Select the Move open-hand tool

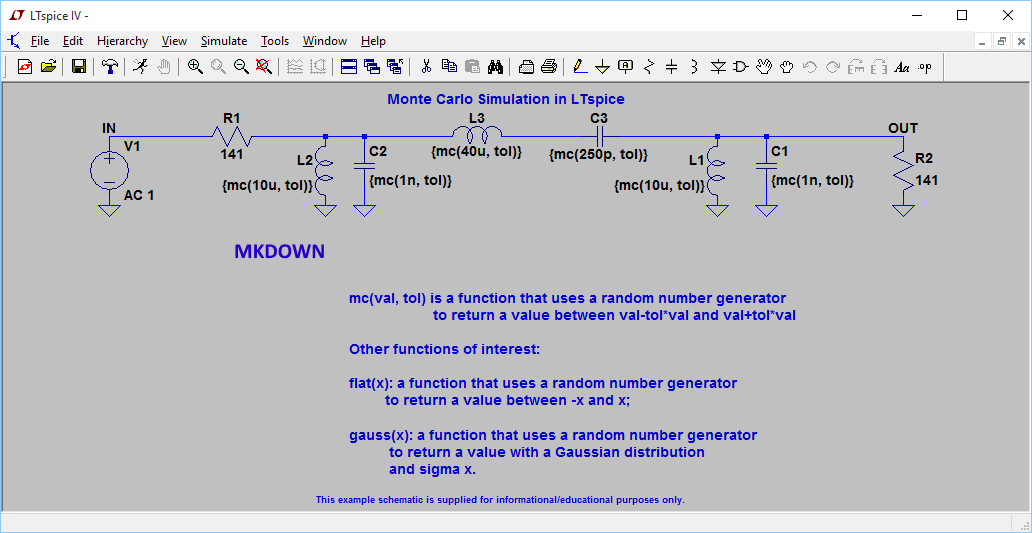[763, 66]
